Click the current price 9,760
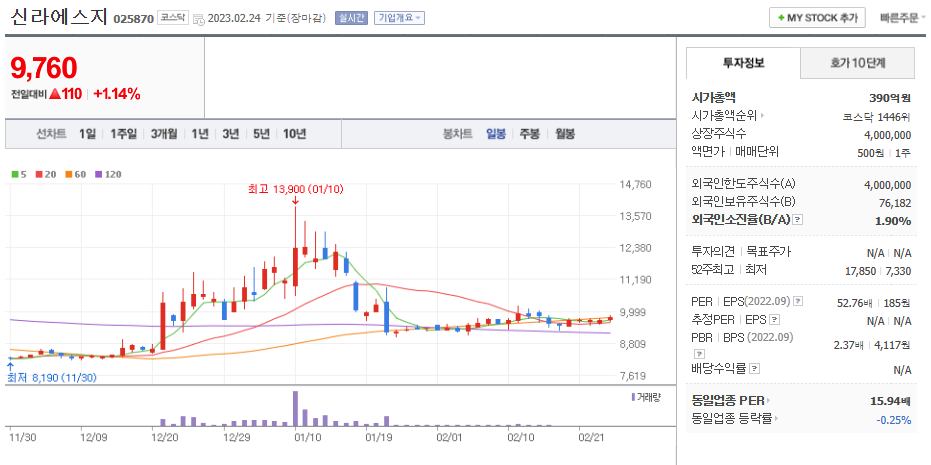 point(44,67)
